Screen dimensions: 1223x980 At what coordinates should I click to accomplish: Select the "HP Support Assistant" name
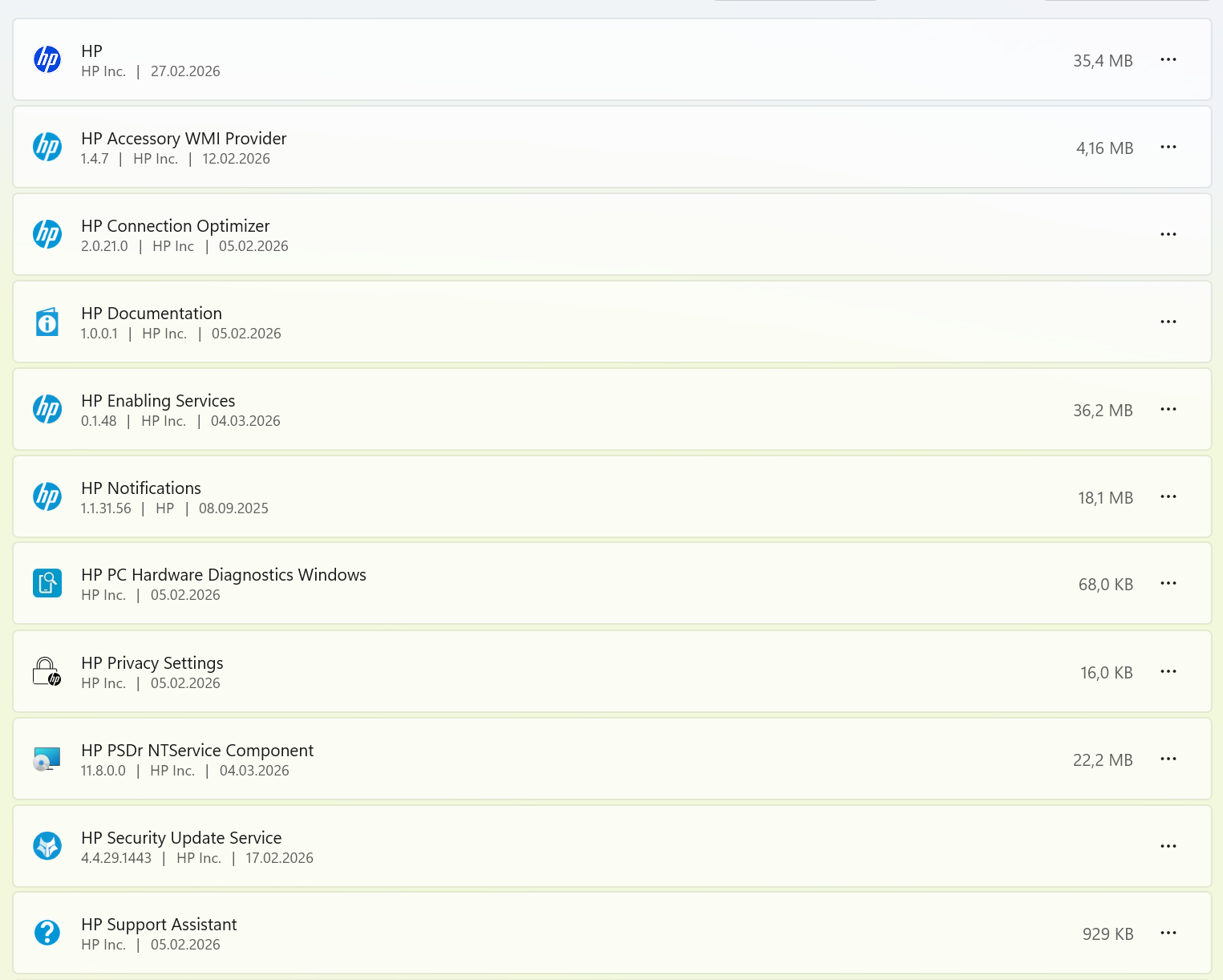tap(159, 925)
